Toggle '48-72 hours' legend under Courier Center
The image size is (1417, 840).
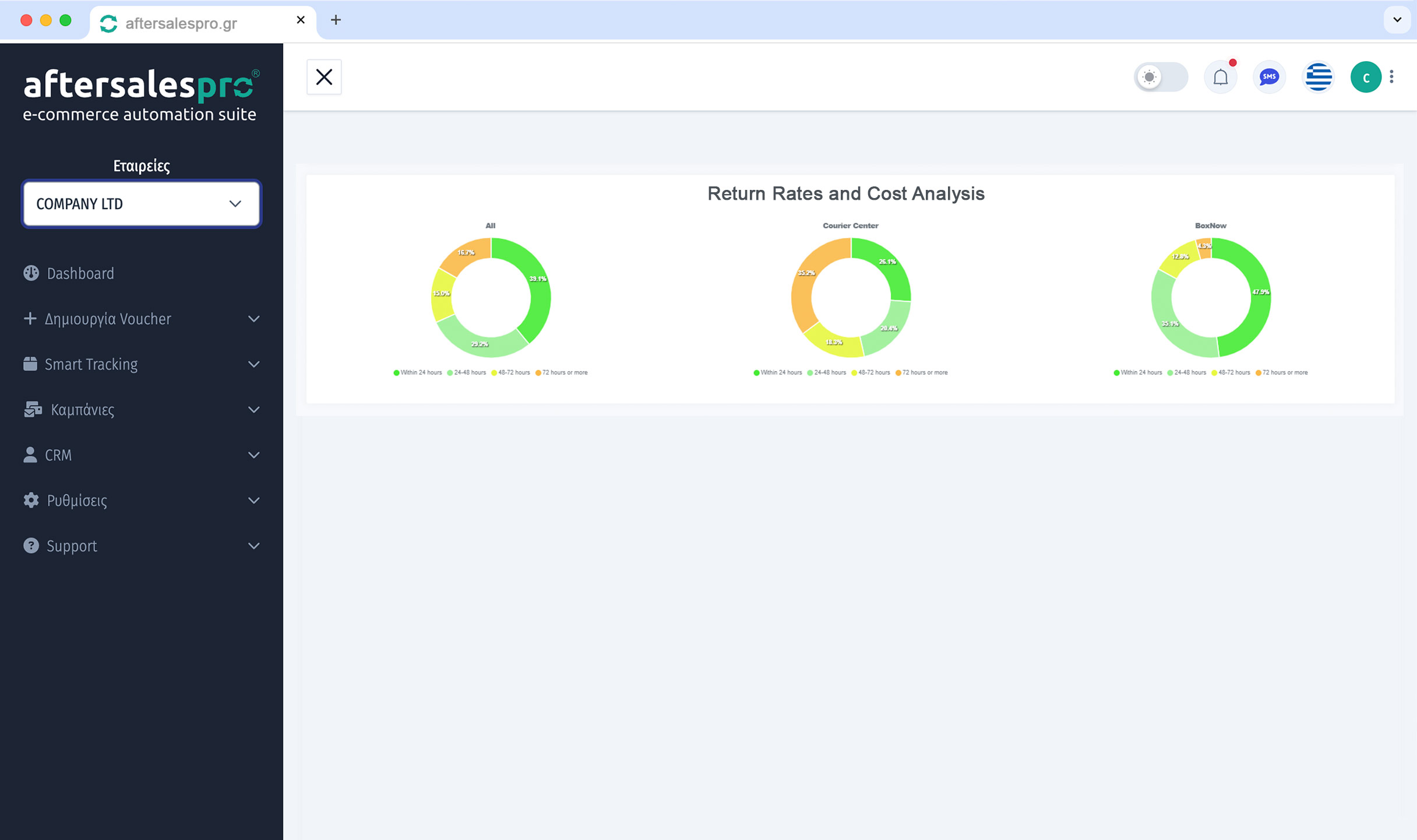click(871, 373)
